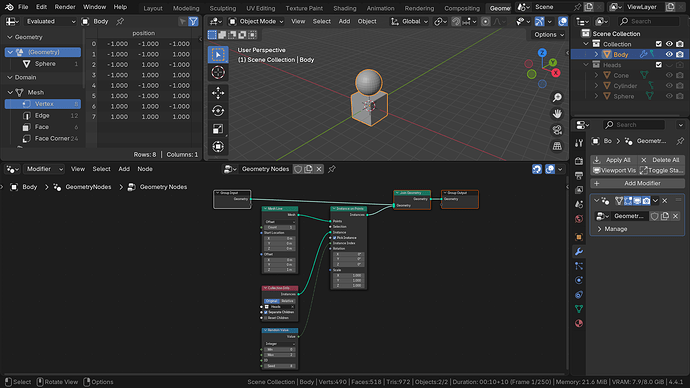Open the Particles properties tab
The height and width of the screenshot is (388, 690).
click(x=579, y=266)
